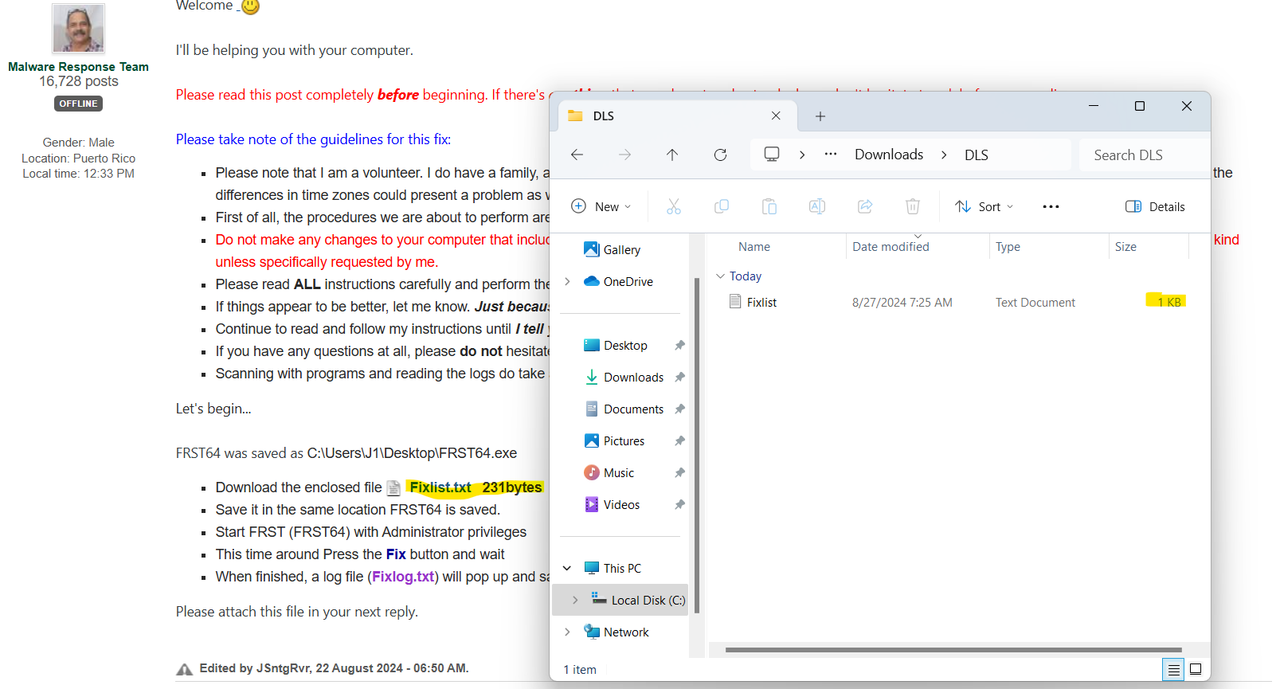Click Fixlist date 8/27/2024 7:25 AM

coord(902,302)
